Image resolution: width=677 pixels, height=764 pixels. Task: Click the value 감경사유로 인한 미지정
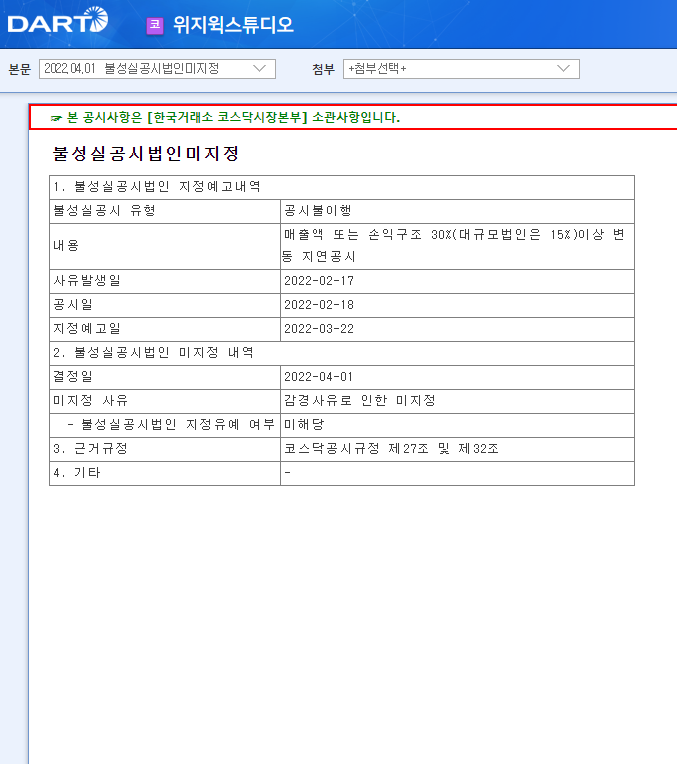click(360, 401)
